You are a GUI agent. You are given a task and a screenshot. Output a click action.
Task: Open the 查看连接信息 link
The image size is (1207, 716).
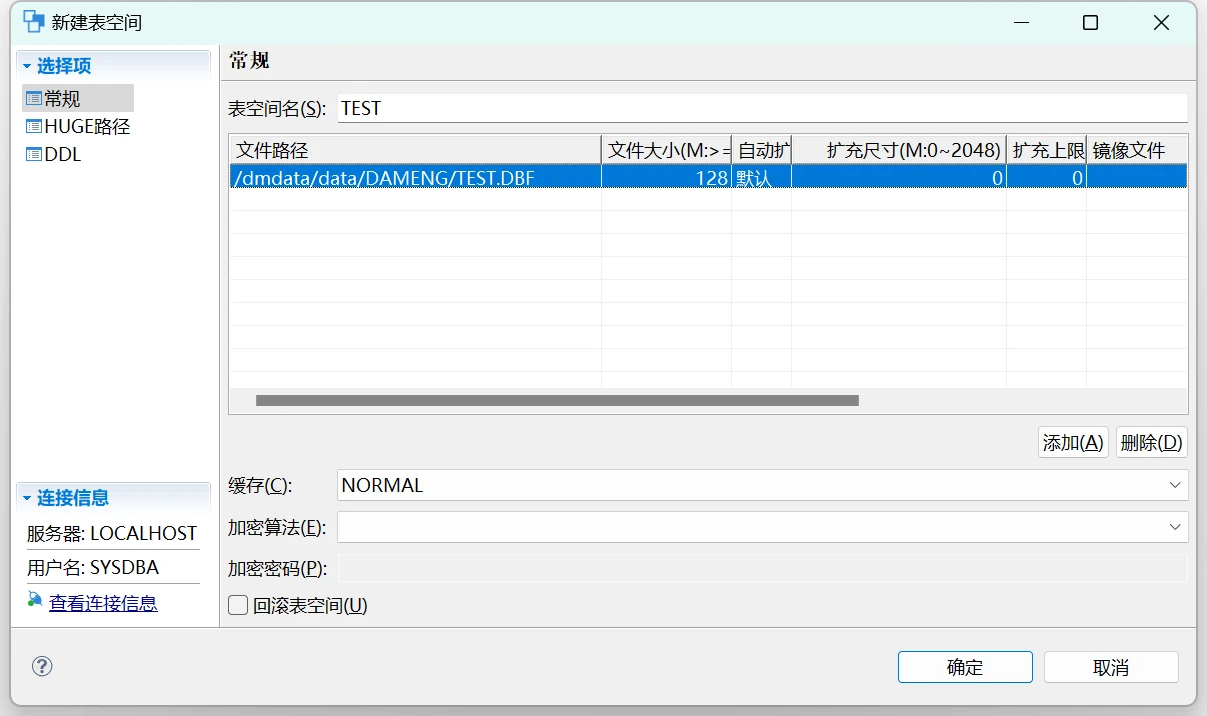click(x=103, y=603)
